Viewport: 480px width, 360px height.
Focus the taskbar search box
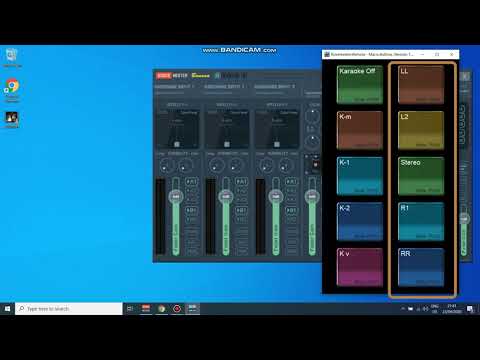click(69, 309)
